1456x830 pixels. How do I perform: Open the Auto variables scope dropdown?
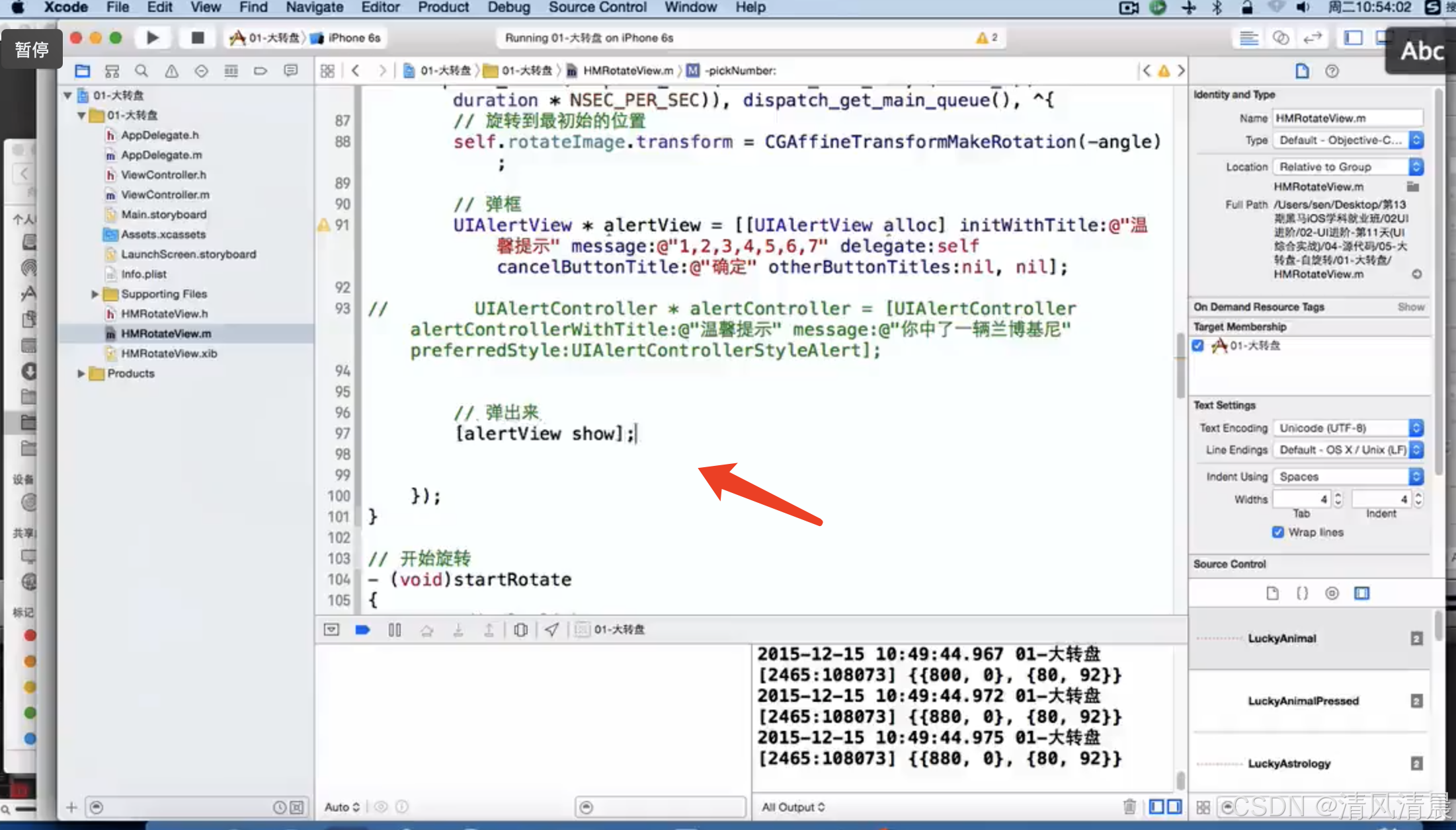342,807
